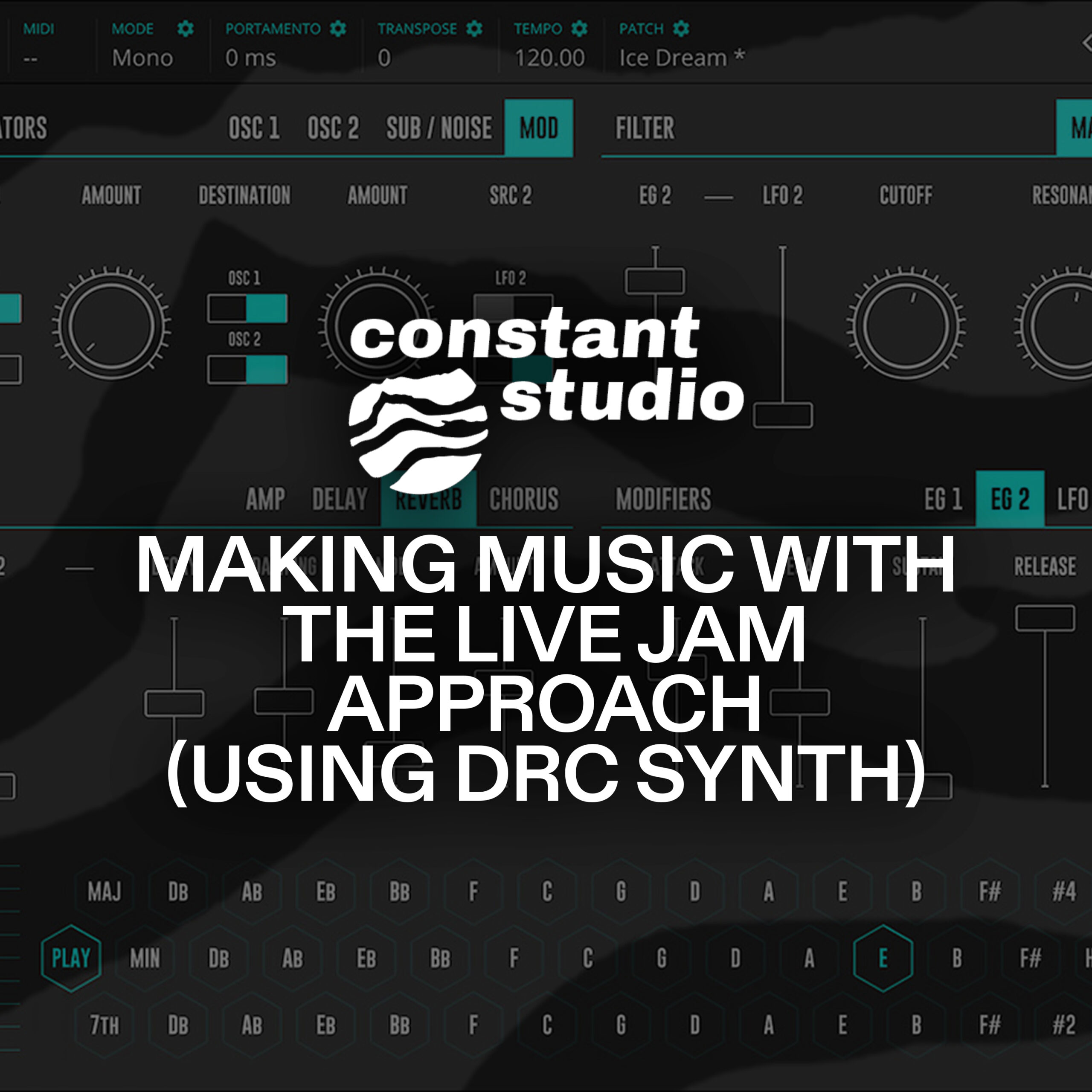Click the 0 ms portamento value
The width and height of the screenshot is (1092, 1092).
pyautogui.click(x=250, y=58)
